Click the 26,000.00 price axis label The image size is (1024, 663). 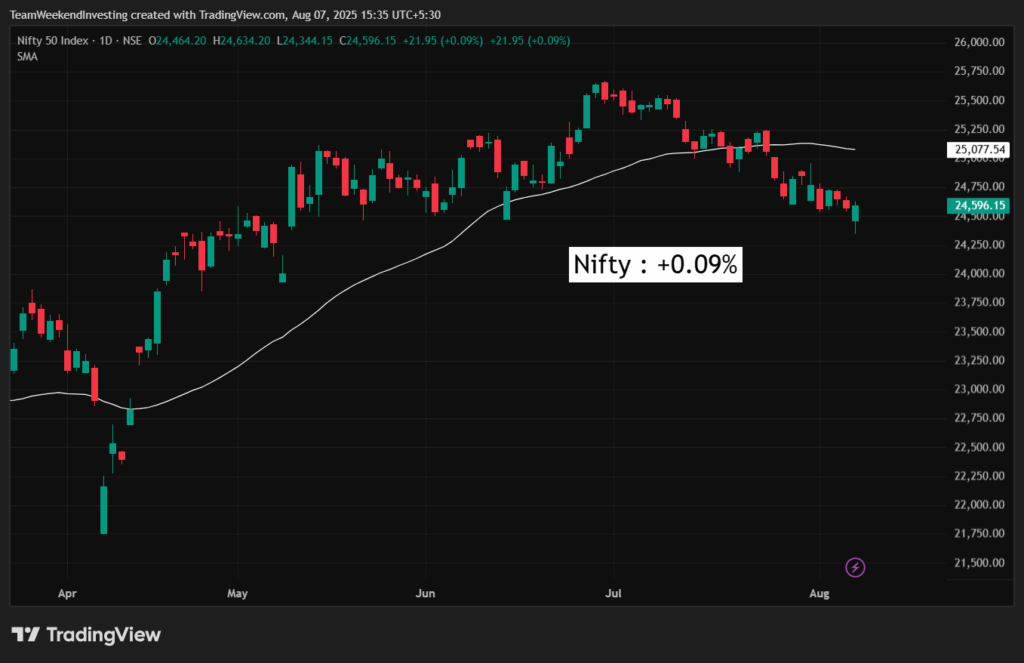(979, 42)
